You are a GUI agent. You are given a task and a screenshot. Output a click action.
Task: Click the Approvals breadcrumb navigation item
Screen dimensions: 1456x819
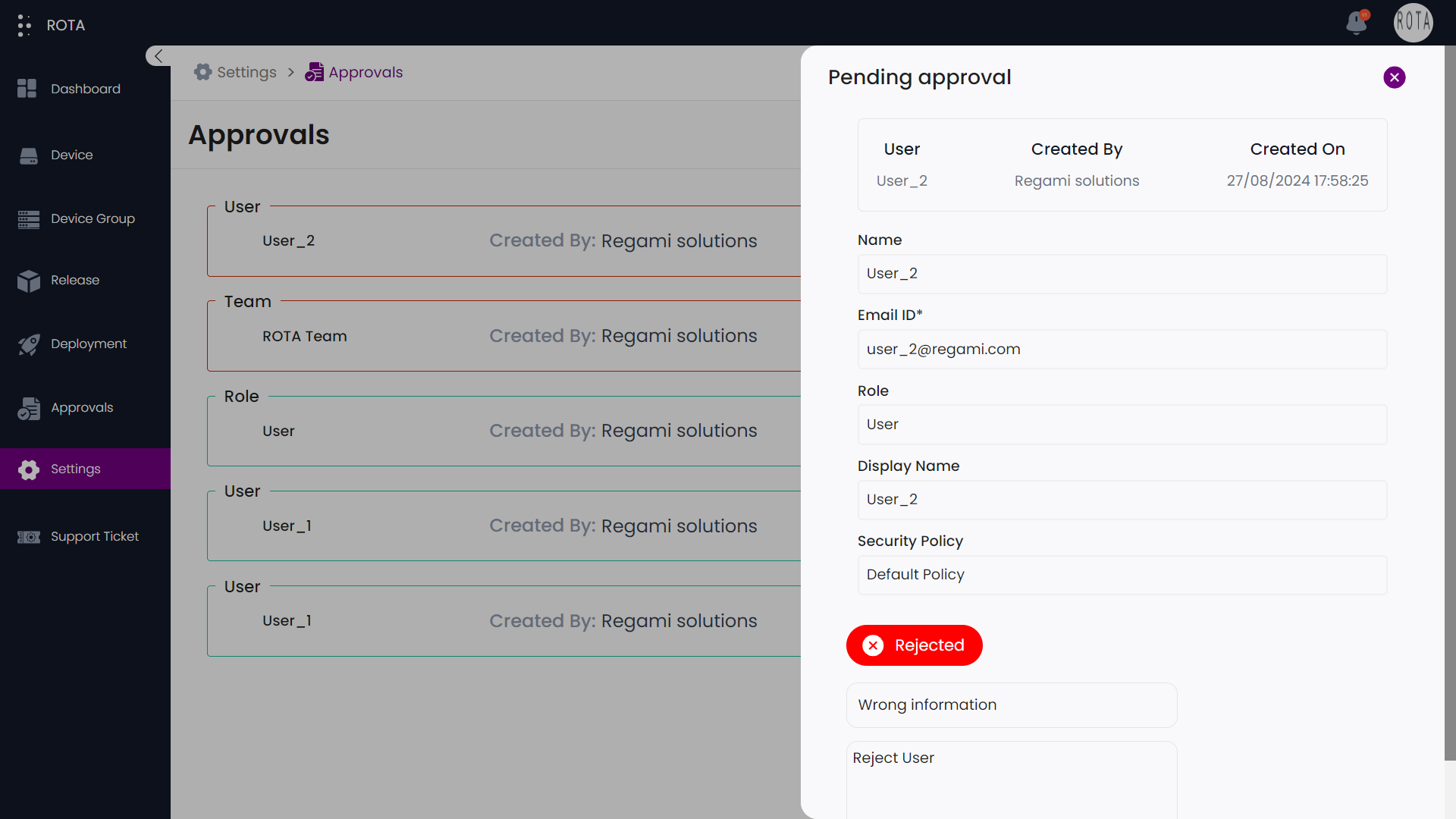[365, 72]
